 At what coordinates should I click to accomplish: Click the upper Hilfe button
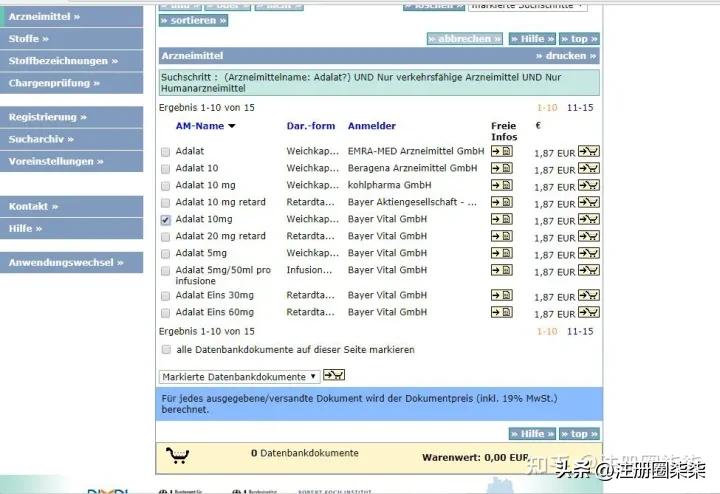(x=533, y=39)
